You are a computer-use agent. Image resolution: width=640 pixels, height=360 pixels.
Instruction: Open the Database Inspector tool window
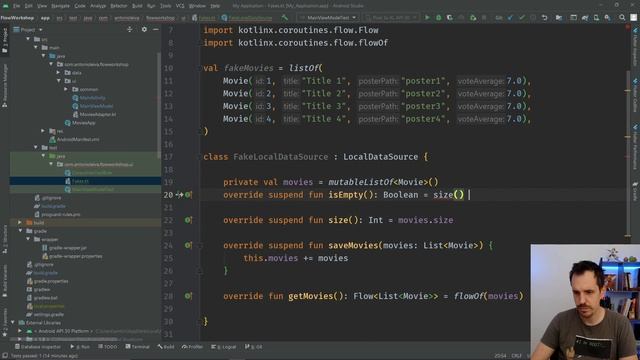tap(38, 347)
